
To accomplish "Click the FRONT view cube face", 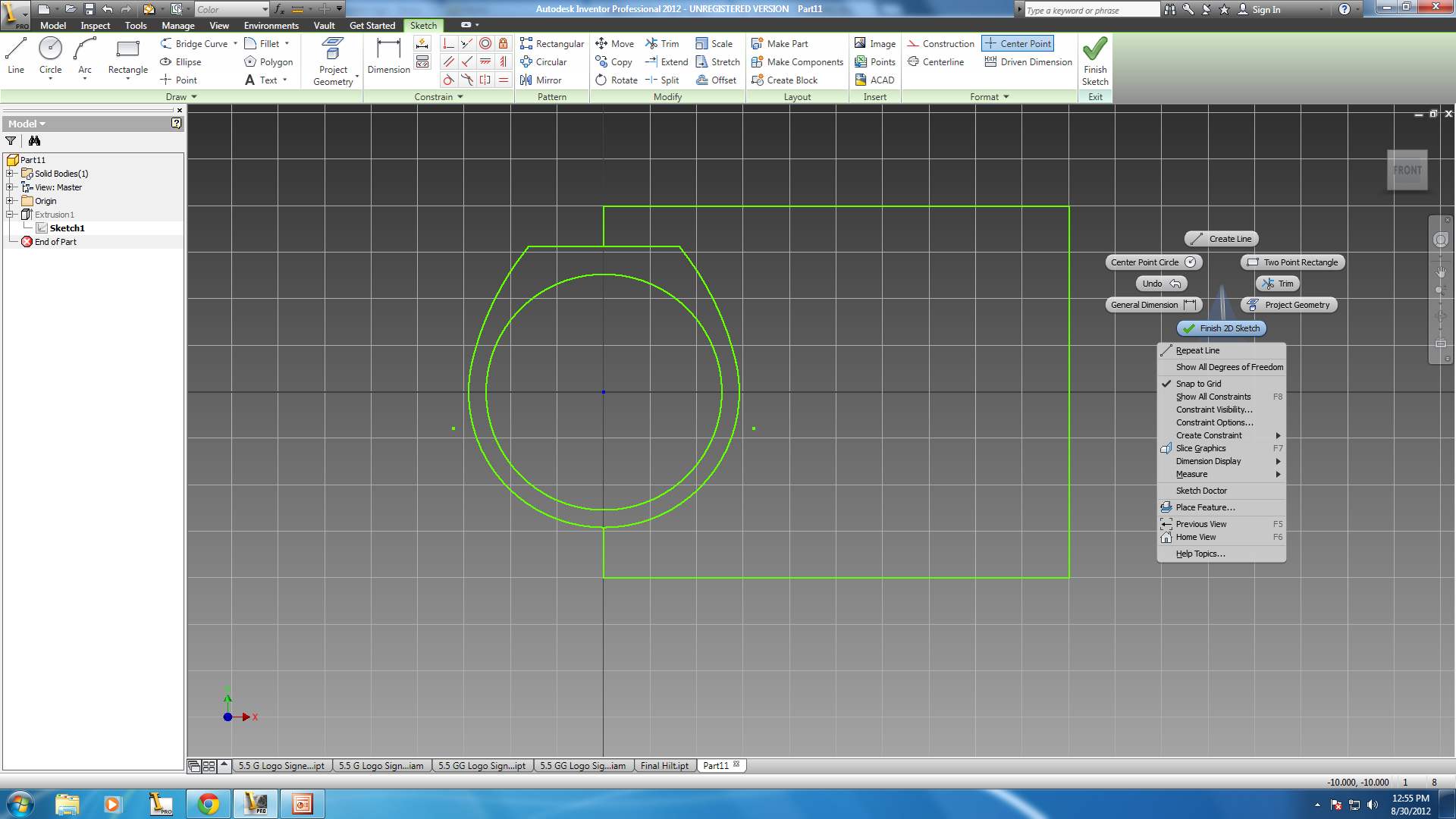I will point(1407,170).
